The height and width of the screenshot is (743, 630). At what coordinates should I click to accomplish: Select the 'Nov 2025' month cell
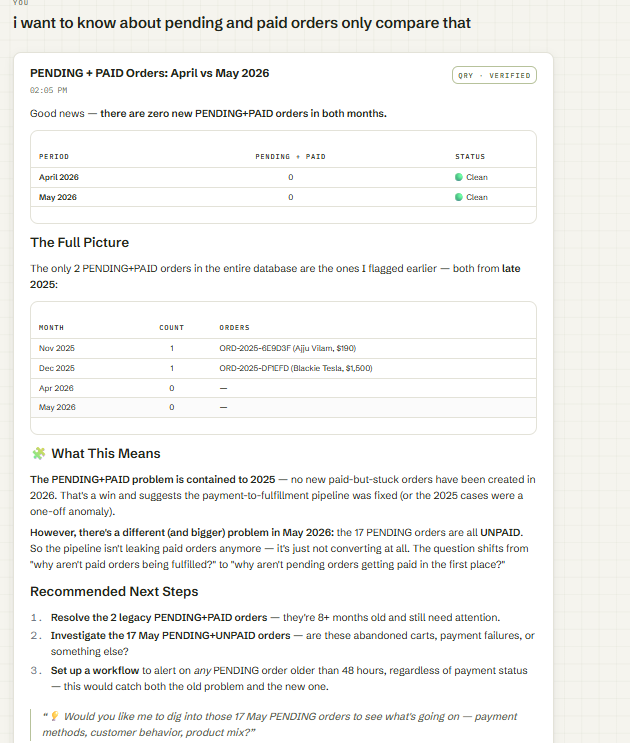[57, 348]
